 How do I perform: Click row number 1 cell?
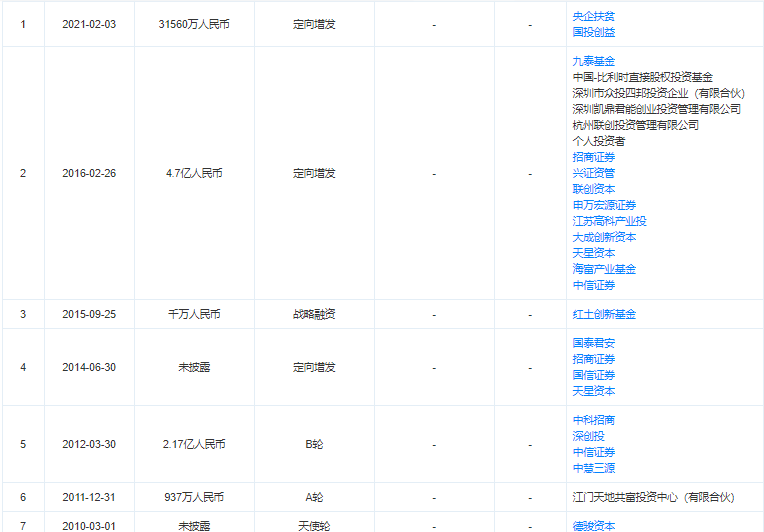click(23, 24)
